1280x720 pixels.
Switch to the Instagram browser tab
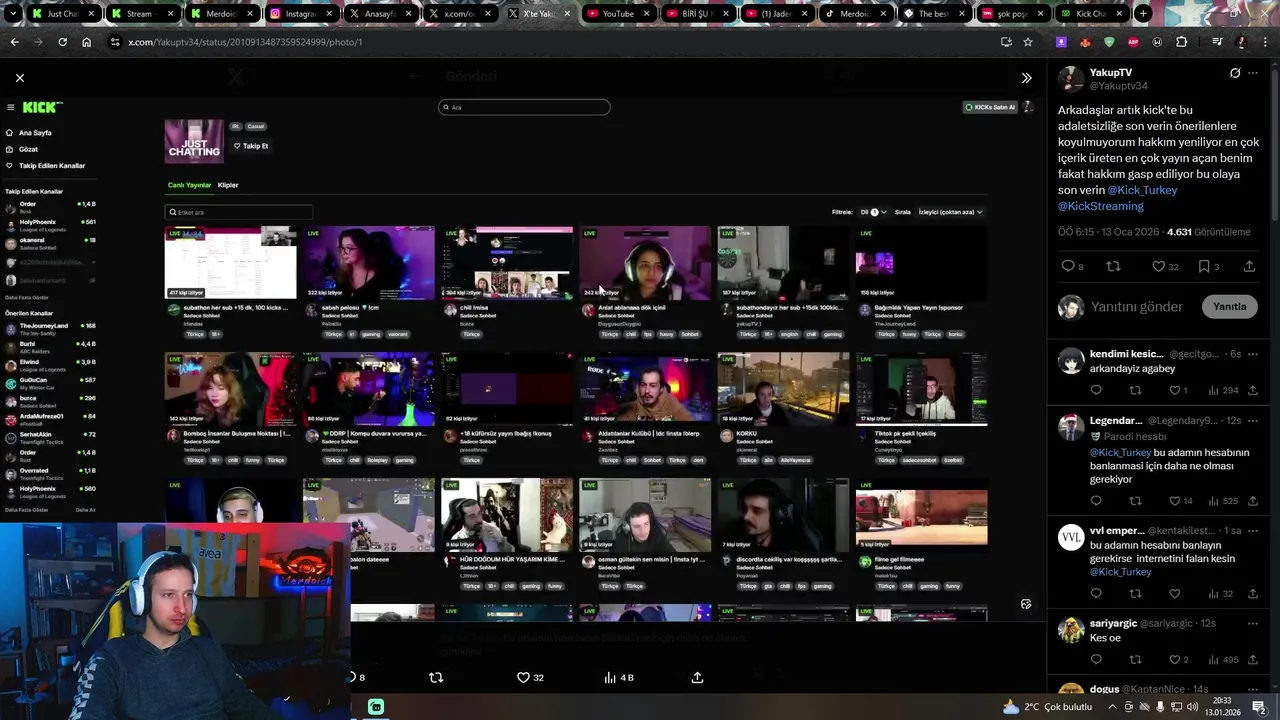tap(300, 14)
